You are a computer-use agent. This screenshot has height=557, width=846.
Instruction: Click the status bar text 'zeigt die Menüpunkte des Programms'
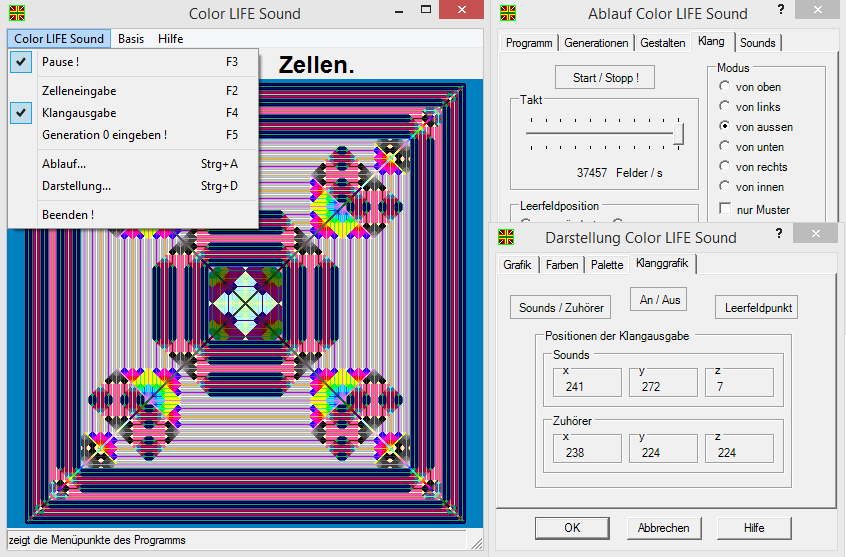pyautogui.click(x=97, y=540)
